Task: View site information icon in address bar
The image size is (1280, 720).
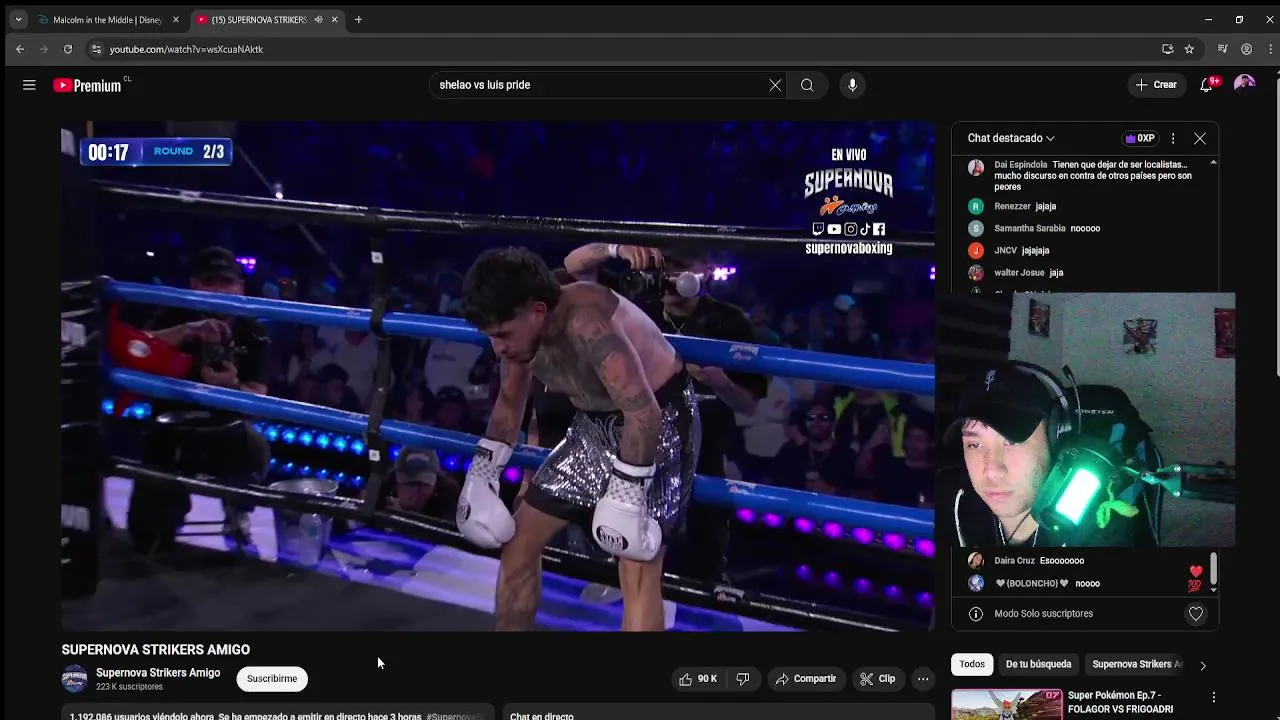Action: (x=96, y=49)
